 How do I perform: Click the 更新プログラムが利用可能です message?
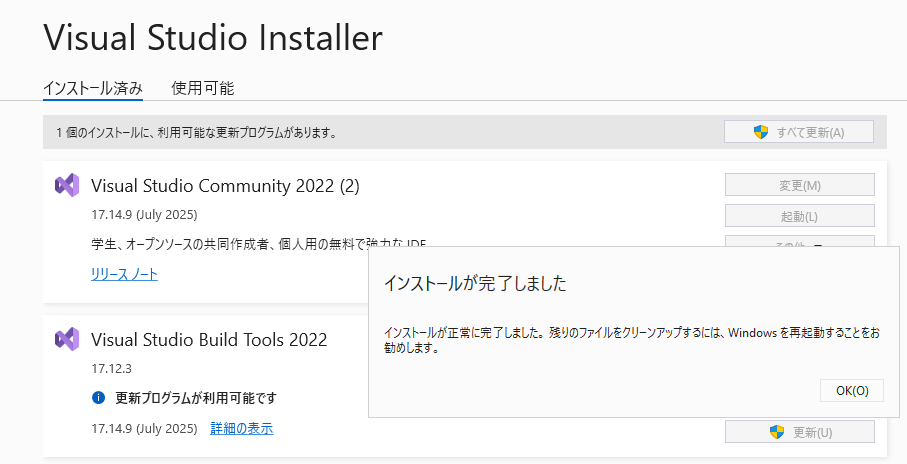click(x=196, y=398)
